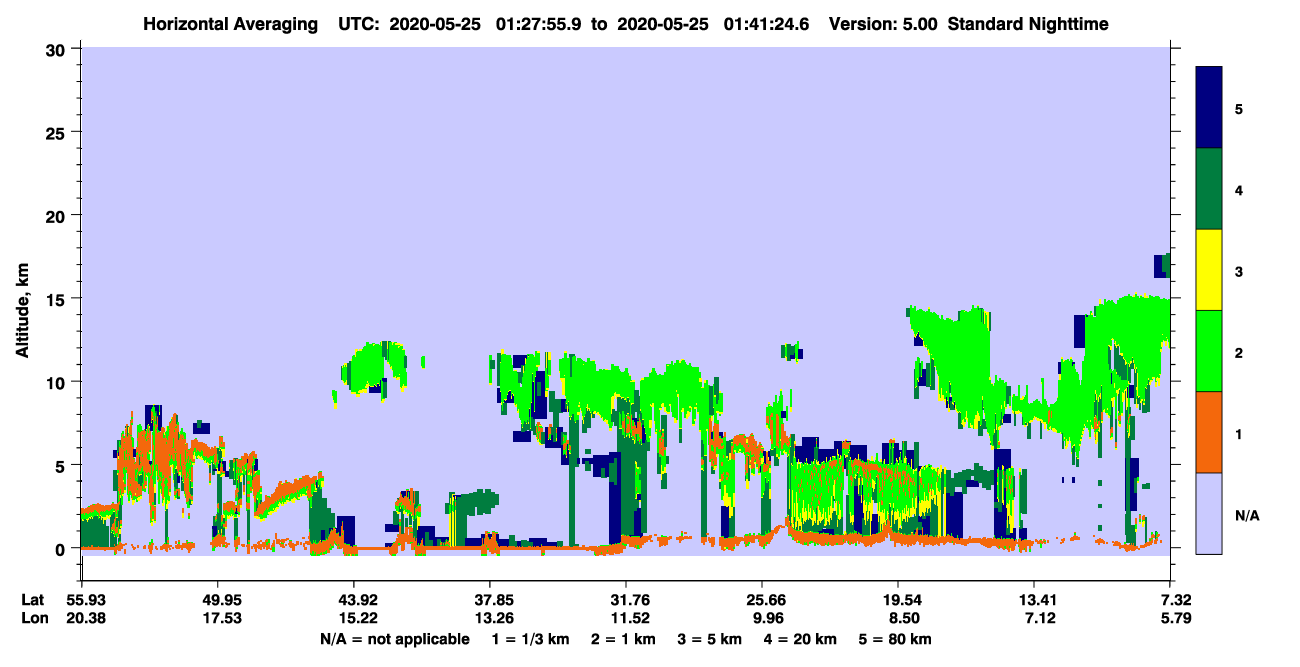Screen dimensions: 1300x667
Task: Click the latitude value 37.85
Action: point(490,600)
